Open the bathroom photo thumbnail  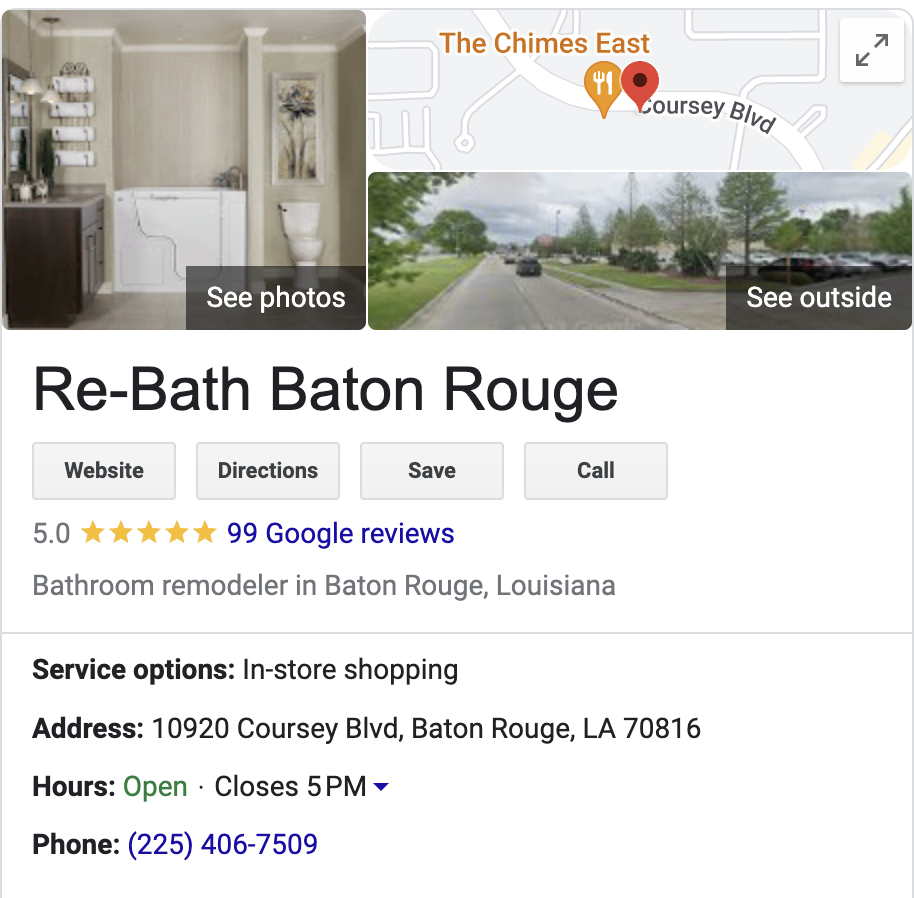point(184,170)
